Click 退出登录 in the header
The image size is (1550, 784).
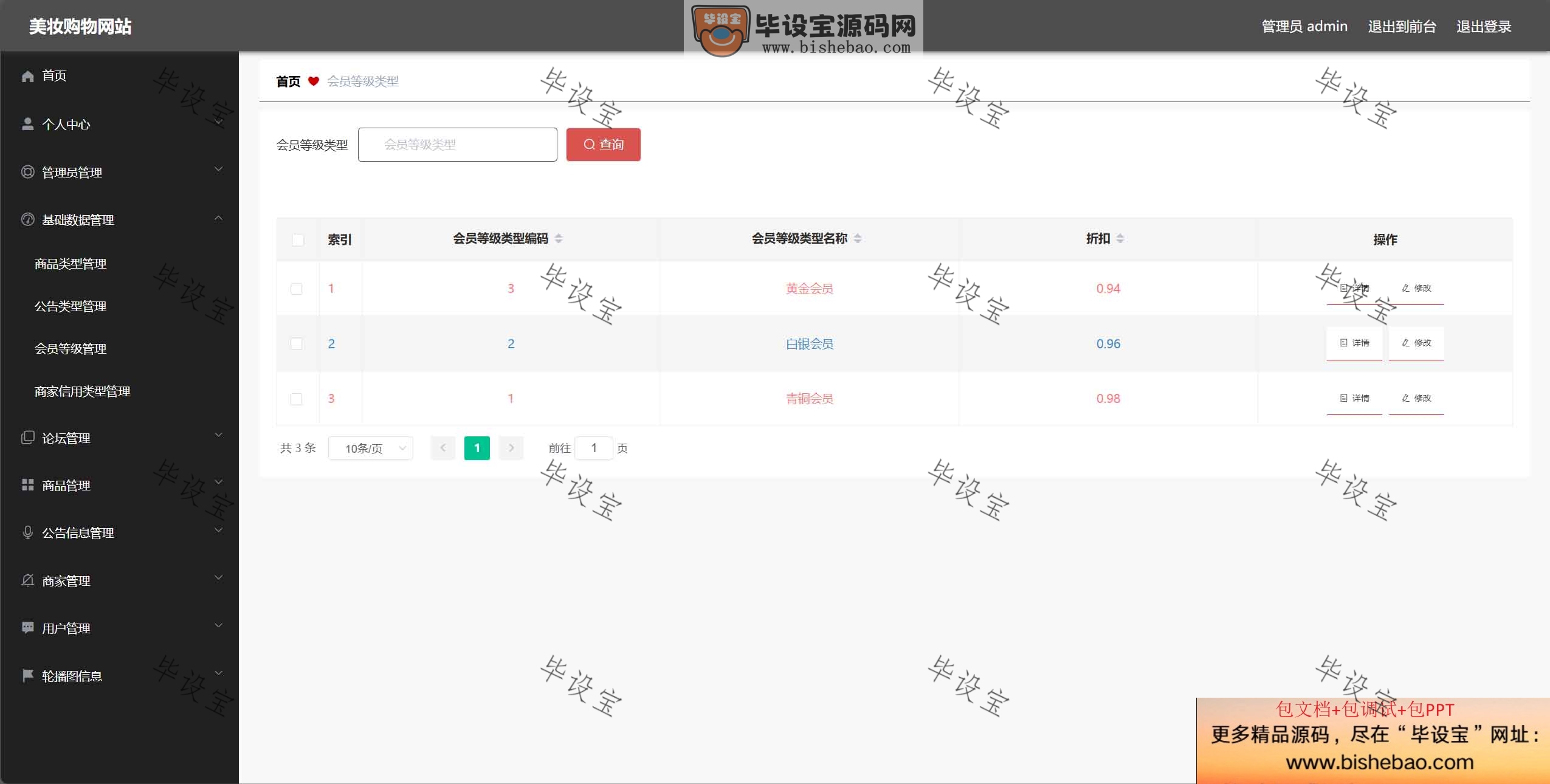click(1484, 27)
